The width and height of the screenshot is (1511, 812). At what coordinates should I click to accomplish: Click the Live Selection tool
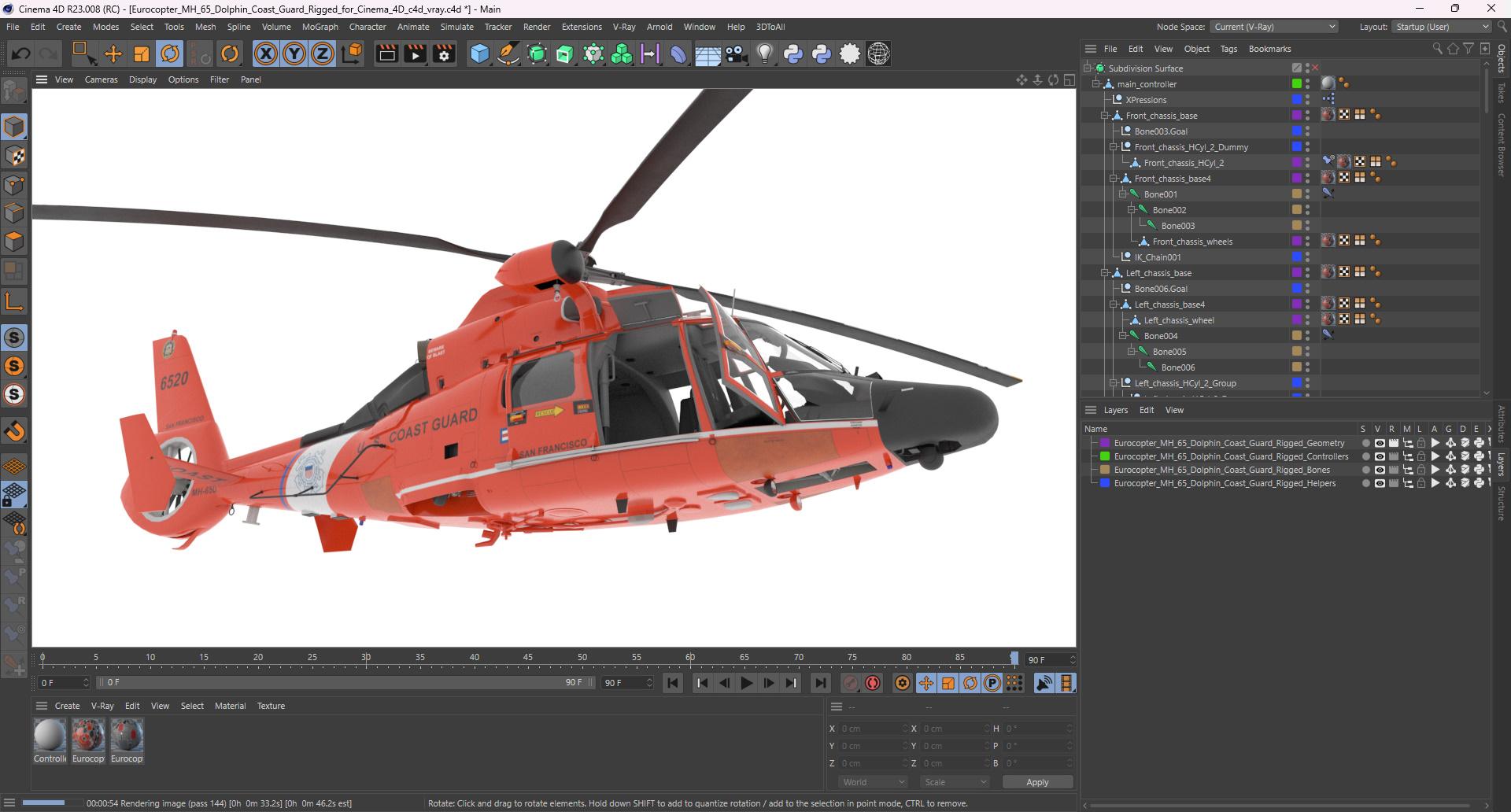83,54
